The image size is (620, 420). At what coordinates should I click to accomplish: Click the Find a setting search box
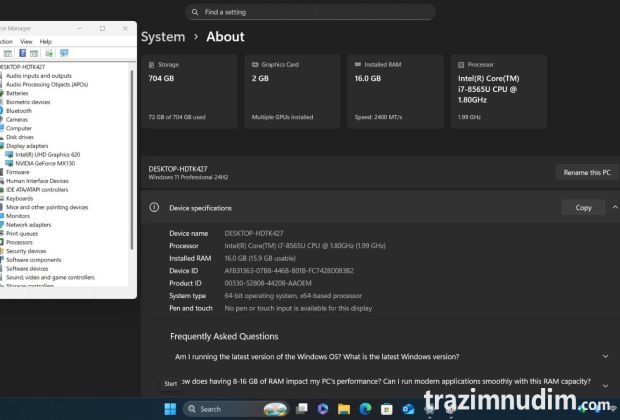coord(310,12)
